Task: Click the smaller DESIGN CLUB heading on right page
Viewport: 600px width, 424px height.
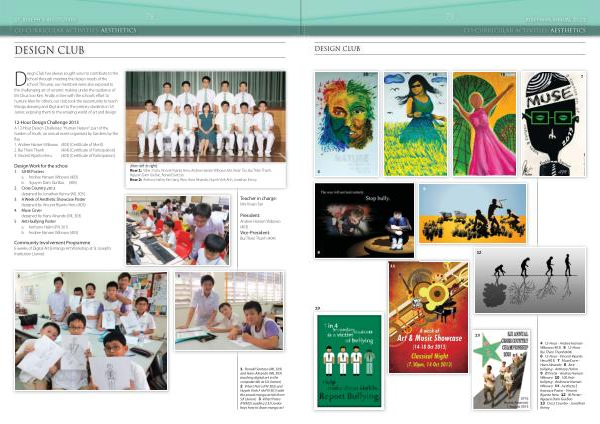Action: tap(337, 49)
